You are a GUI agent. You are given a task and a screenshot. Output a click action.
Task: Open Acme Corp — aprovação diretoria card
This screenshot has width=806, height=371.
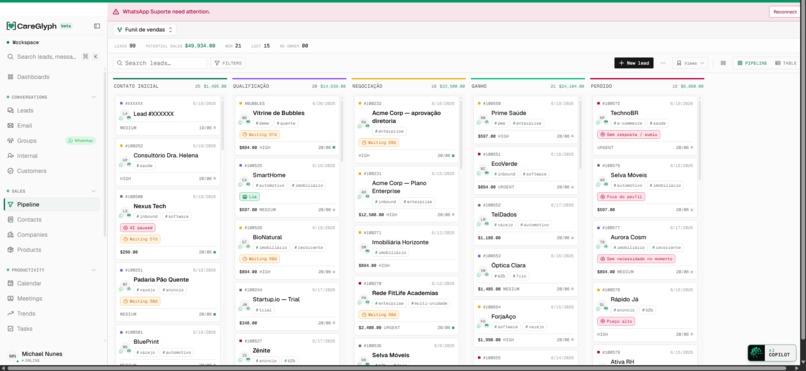coord(406,129)
